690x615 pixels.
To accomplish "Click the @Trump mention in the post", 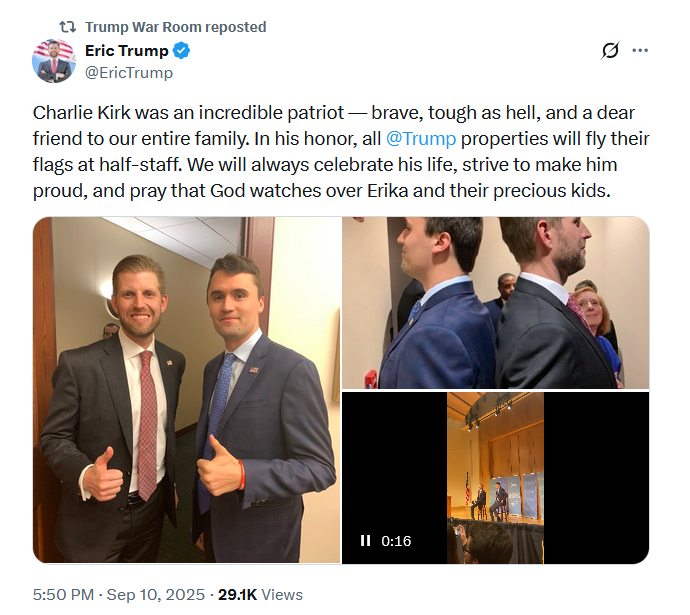I will click(x=420, y=138).
